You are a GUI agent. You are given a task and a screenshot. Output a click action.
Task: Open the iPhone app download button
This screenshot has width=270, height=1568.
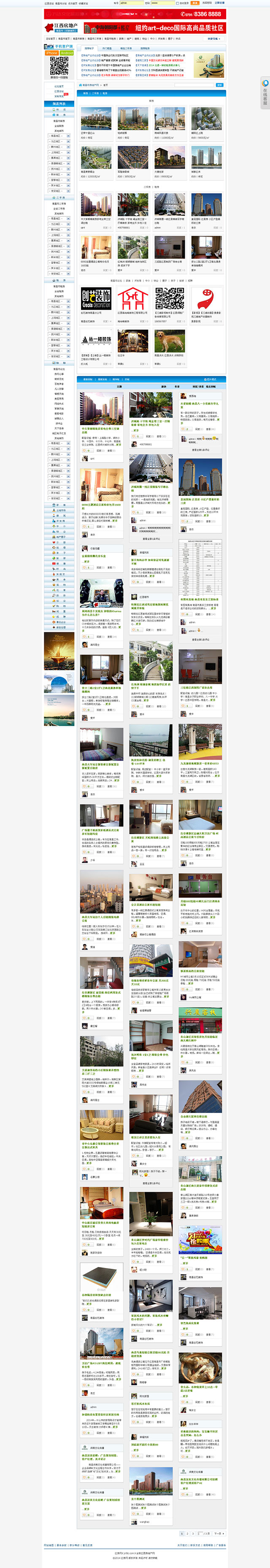(x=52, y=53)
